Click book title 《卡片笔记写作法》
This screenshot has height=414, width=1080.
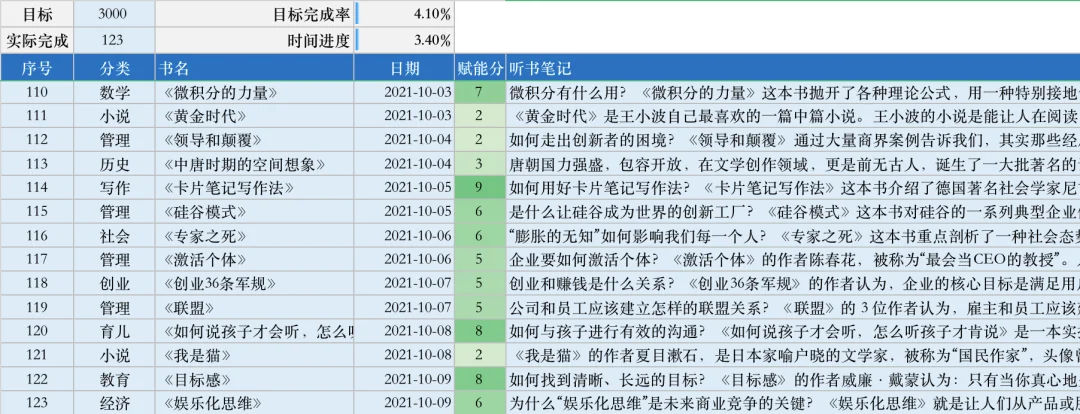(x=229, y=188)
